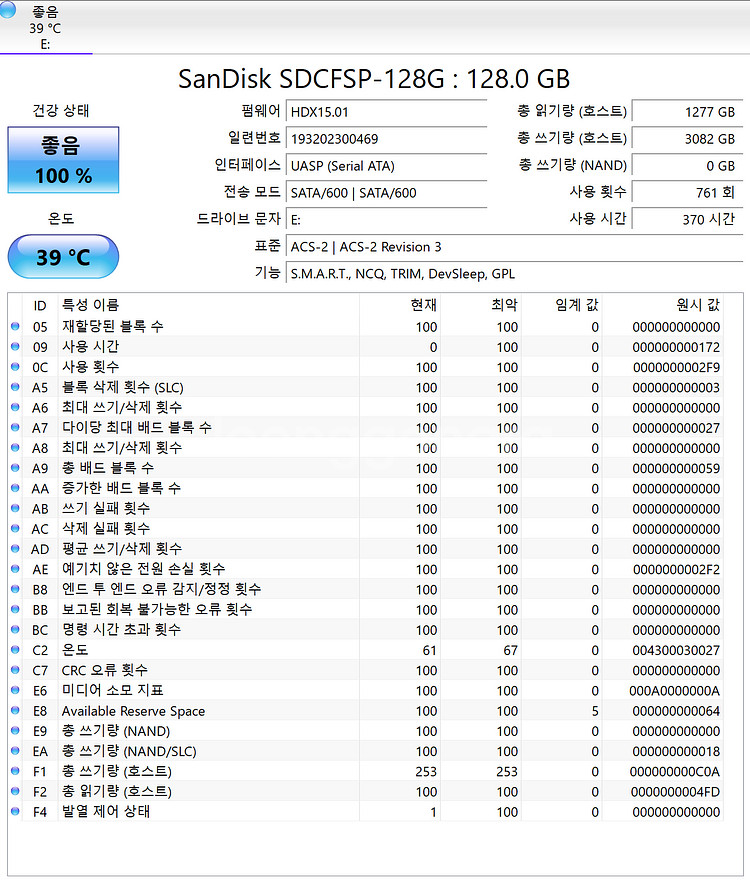The height and width of the screenshot is (881, 750).
Task: Select the E: drive tab at top
Action: click(45, 27)
